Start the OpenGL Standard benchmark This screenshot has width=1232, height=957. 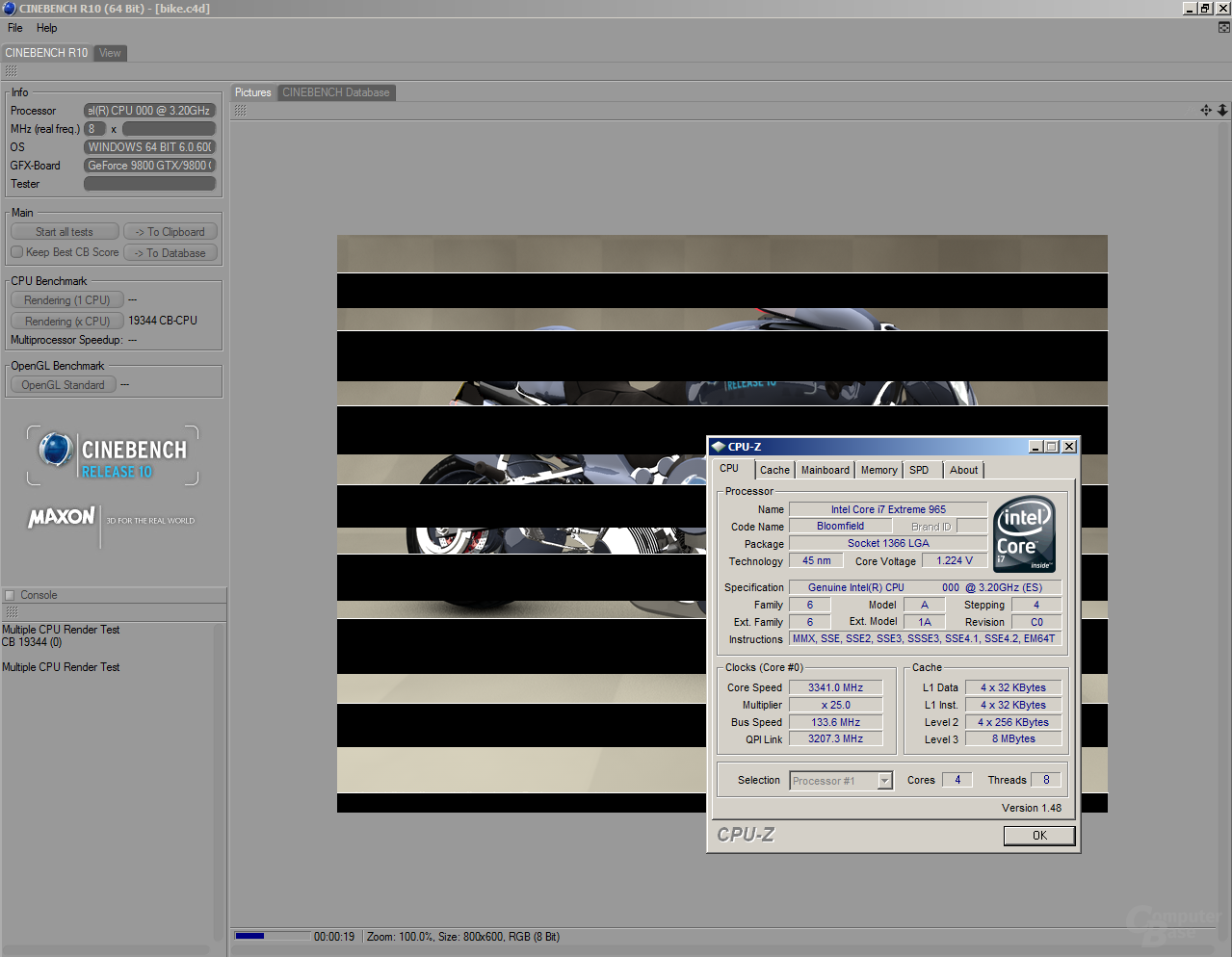64,385
